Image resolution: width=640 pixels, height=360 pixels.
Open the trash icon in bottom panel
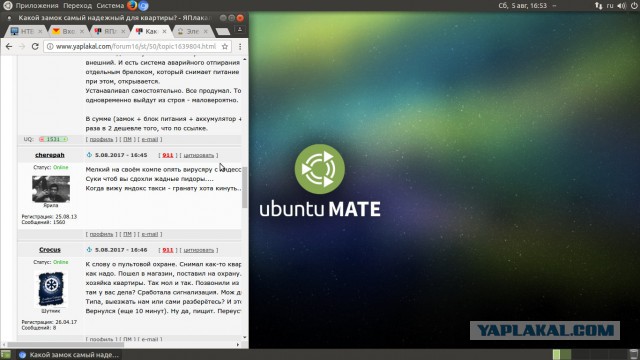633,354
